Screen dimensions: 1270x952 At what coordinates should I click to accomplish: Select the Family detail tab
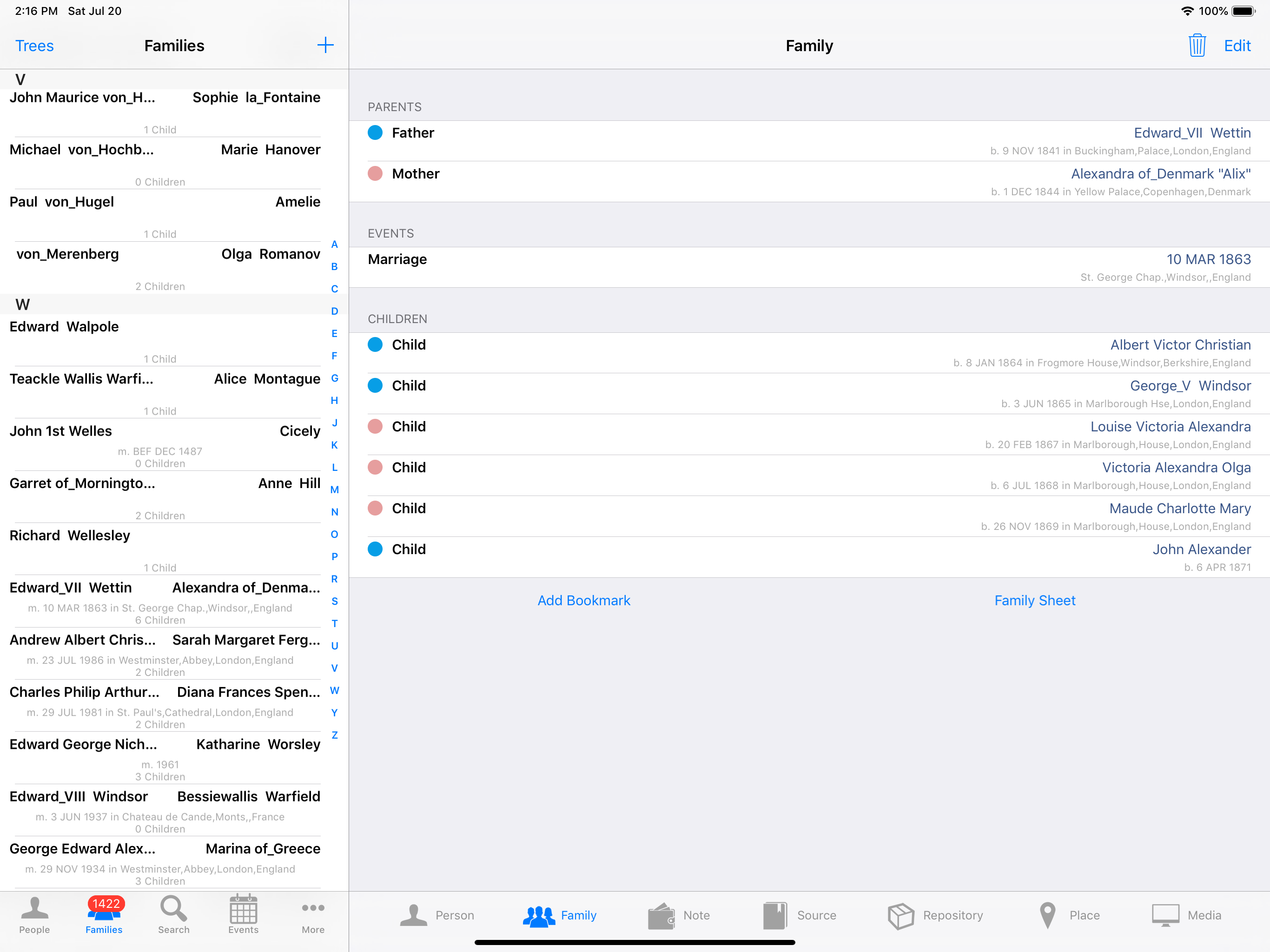point(560,915)
